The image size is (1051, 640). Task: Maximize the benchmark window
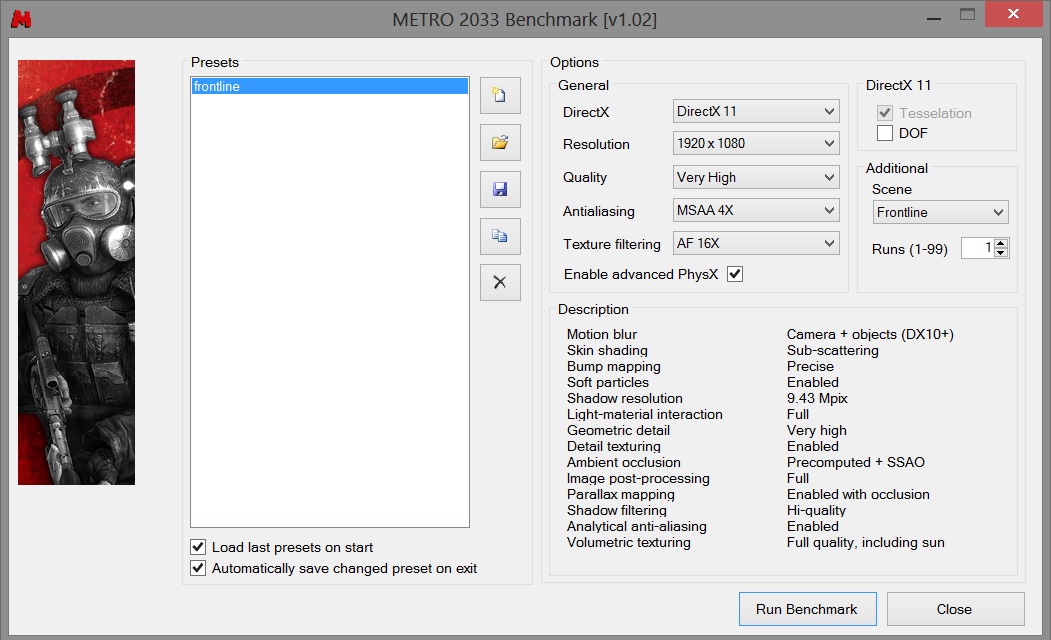coord(967,15)
